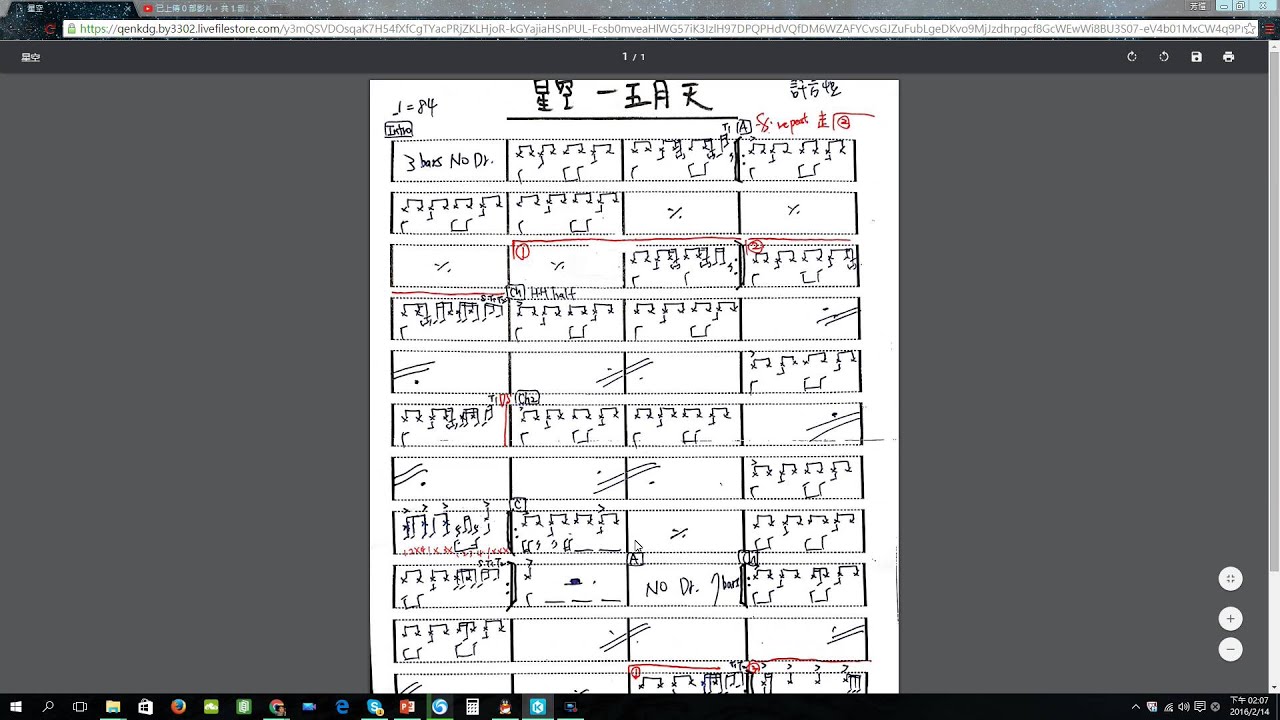This screenshot has width=1280, height=720.
Task: Reload the page in Chrome
Action: click(x=50, y=29)
